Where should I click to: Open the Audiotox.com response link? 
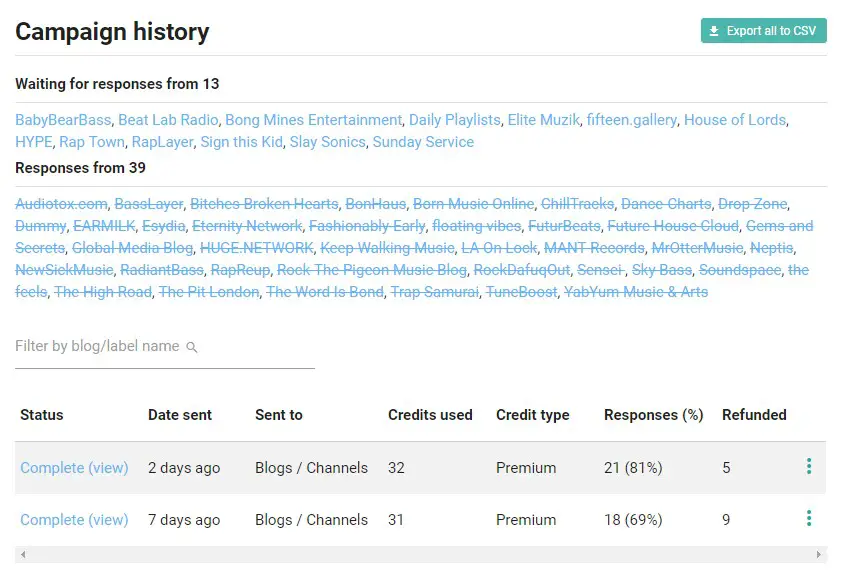[61, 203]
